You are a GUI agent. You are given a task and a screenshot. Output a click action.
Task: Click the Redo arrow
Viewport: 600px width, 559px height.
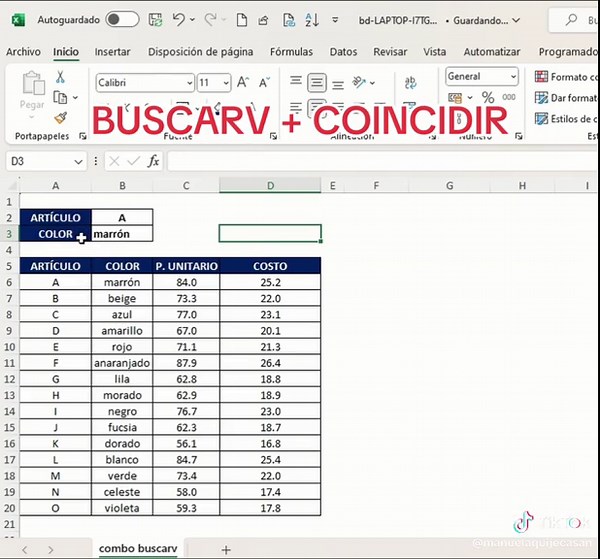[210, 19]
